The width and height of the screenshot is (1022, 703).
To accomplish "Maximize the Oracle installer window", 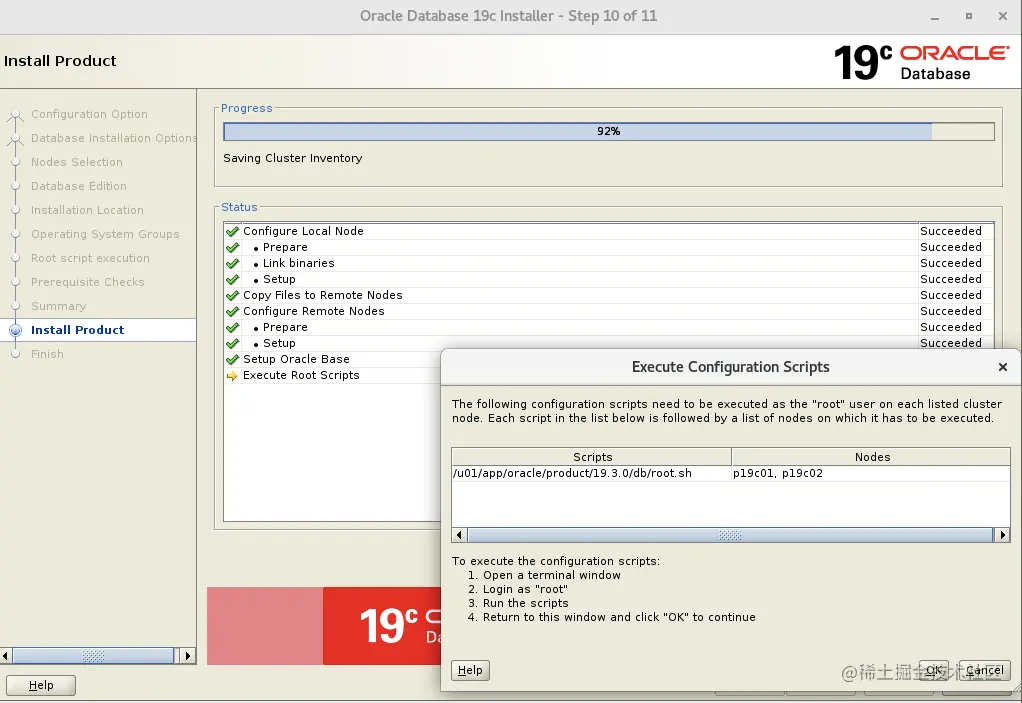I will [969, 16].
